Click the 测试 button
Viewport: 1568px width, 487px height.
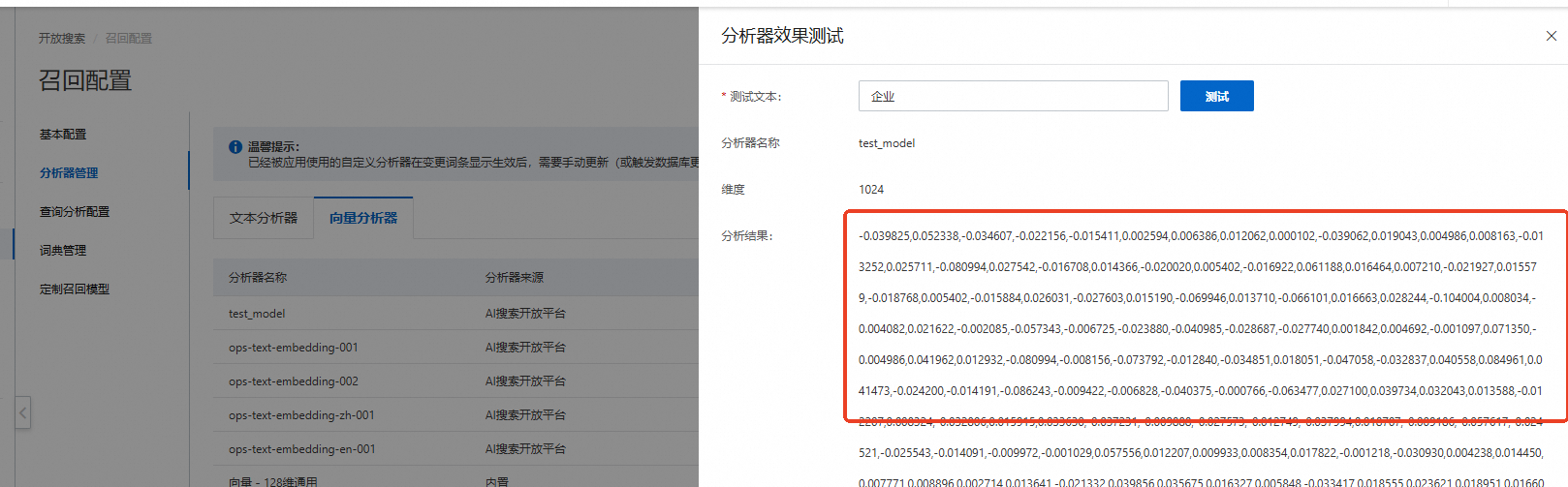point(1216,96)
